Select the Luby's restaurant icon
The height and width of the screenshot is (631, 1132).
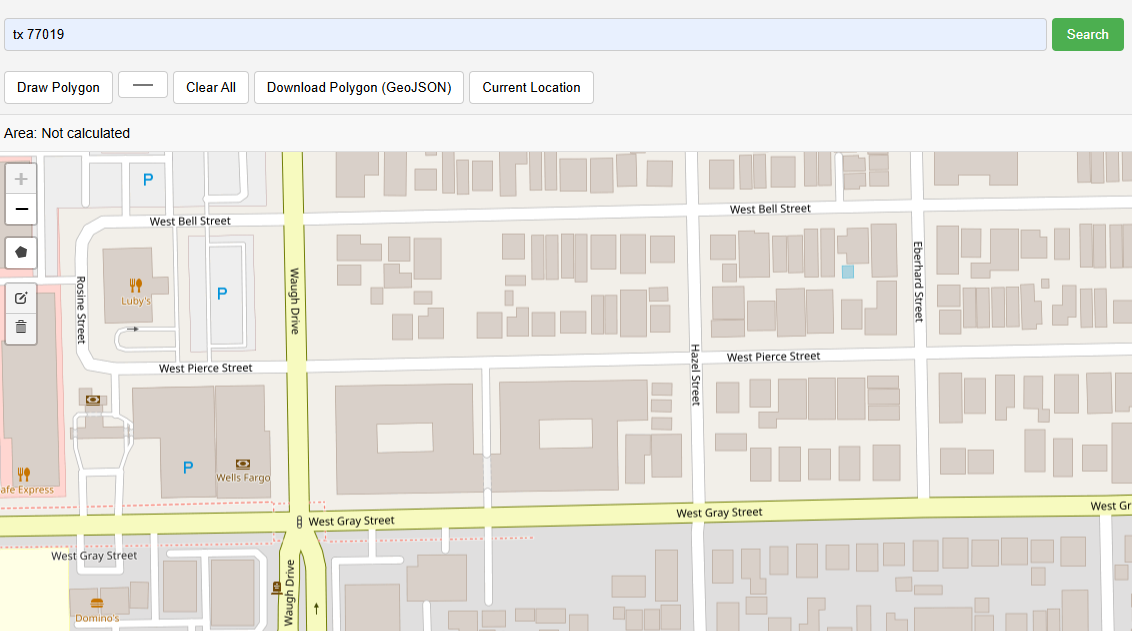pos(133,284)
